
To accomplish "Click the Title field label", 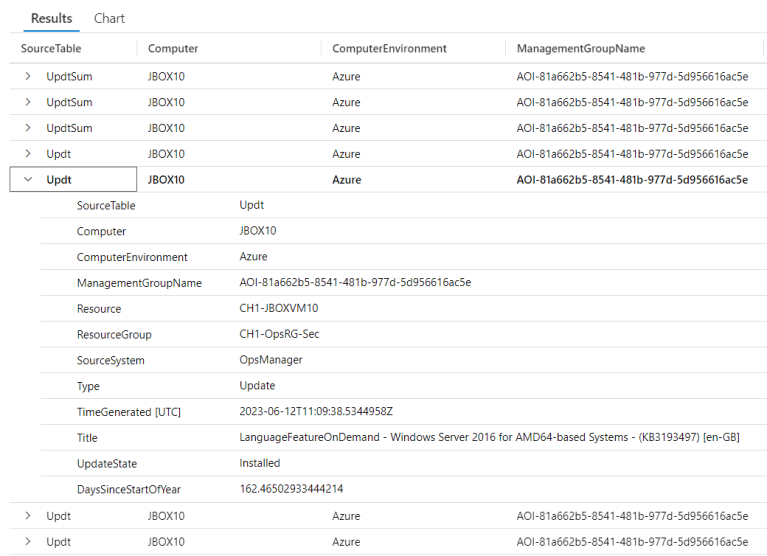I will (87, 438).
